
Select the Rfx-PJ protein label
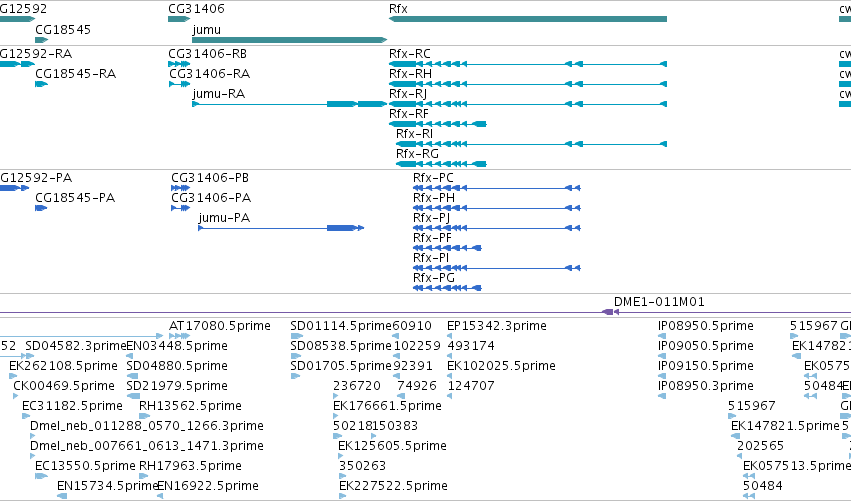coord(431,218)
